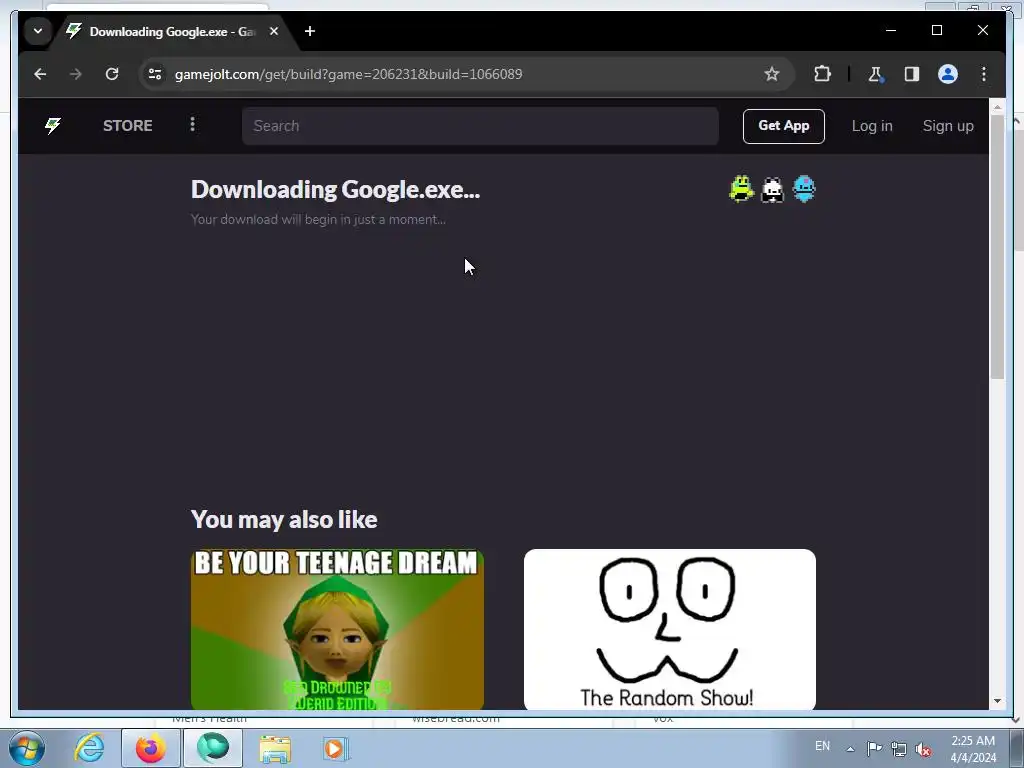Image resolution: width=1024 pixels, height=768 pixels.
Task: Open The Random Show game thumbnail
Action: point(669,630)
